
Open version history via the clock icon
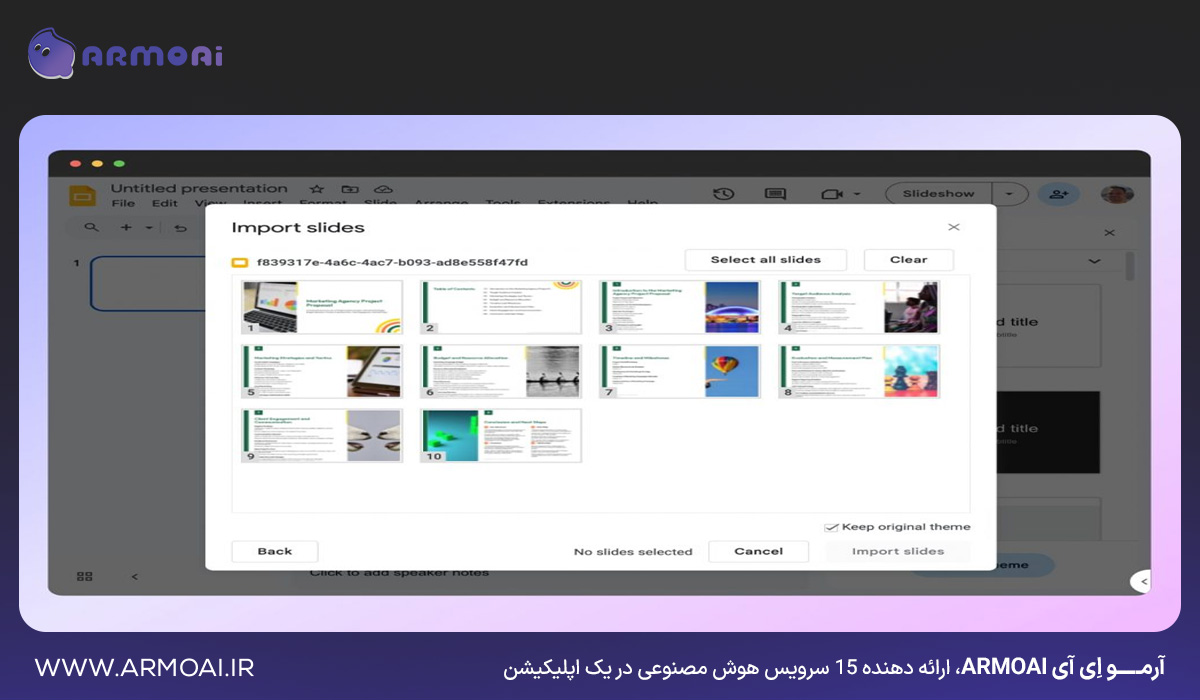coord(723,193)
